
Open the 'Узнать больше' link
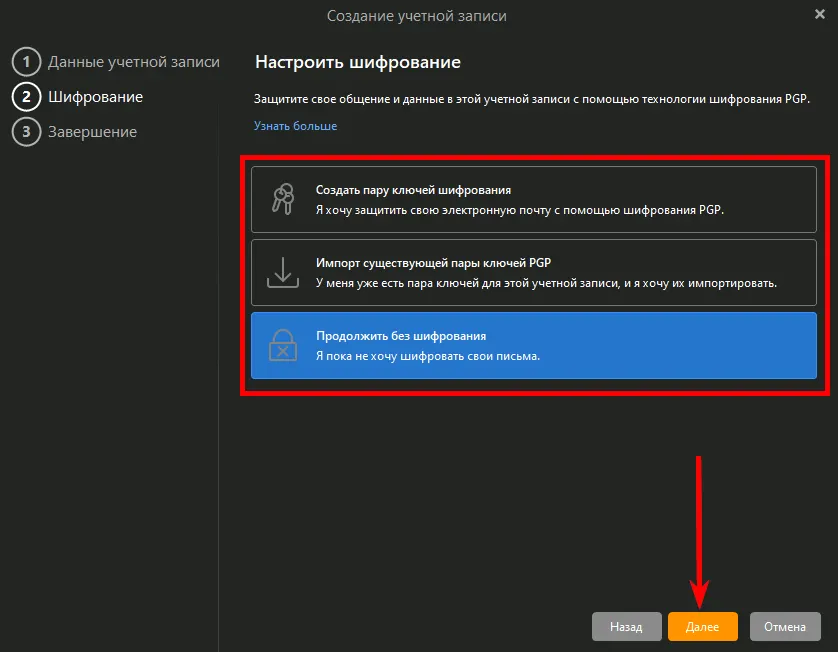coord(295,126)
